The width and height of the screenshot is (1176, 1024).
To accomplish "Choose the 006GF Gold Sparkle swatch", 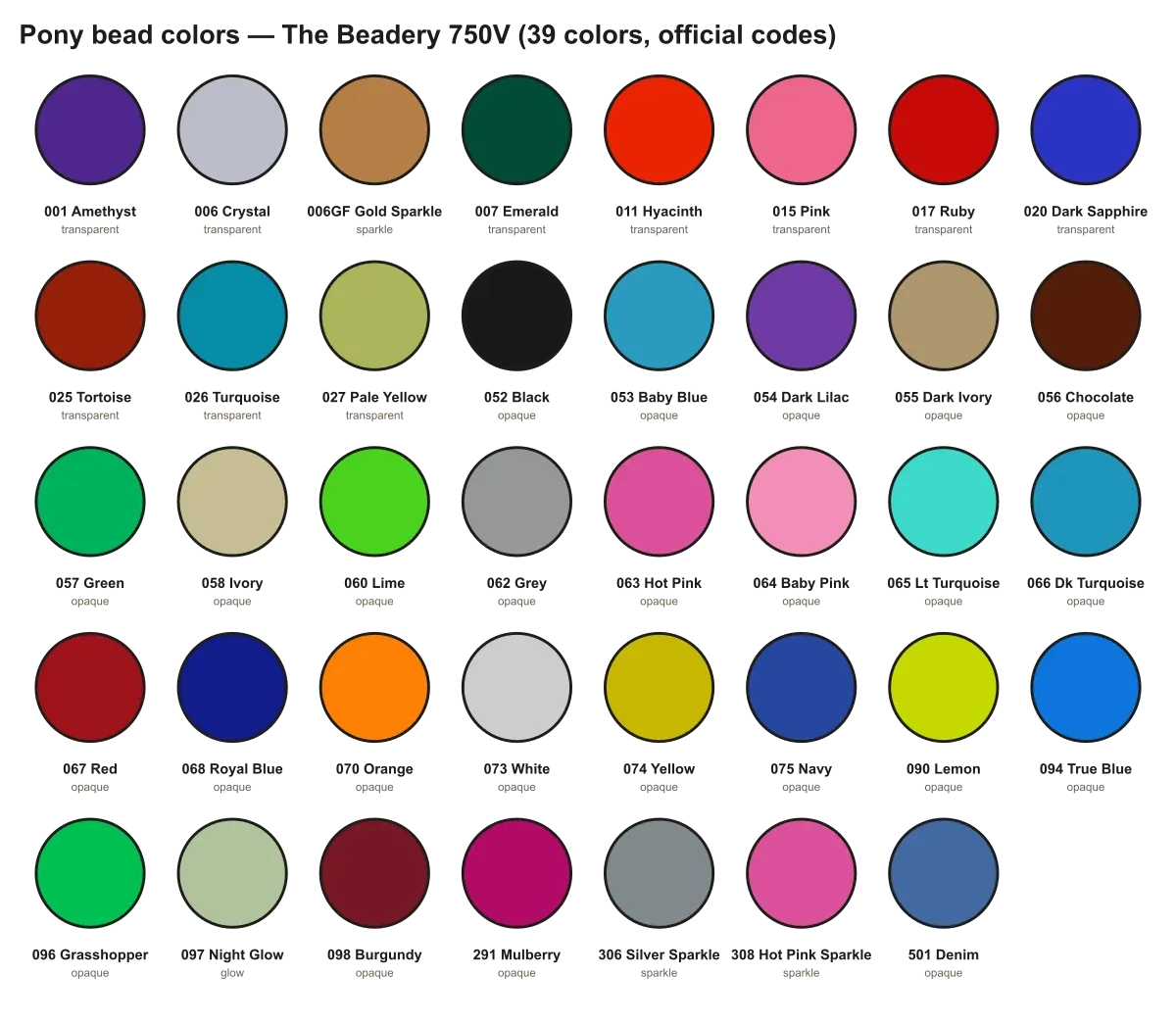I will click(x=374, y=130).
